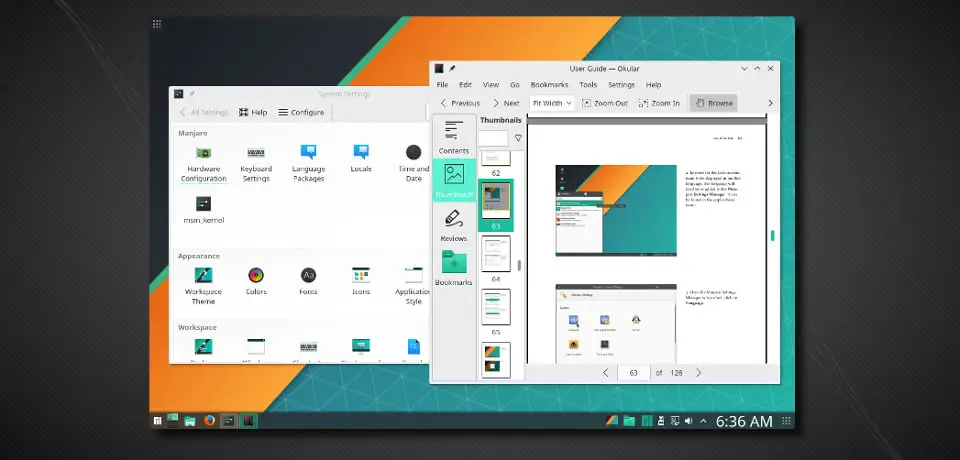Switch to Okular taskbar entry

pos(248,421)
